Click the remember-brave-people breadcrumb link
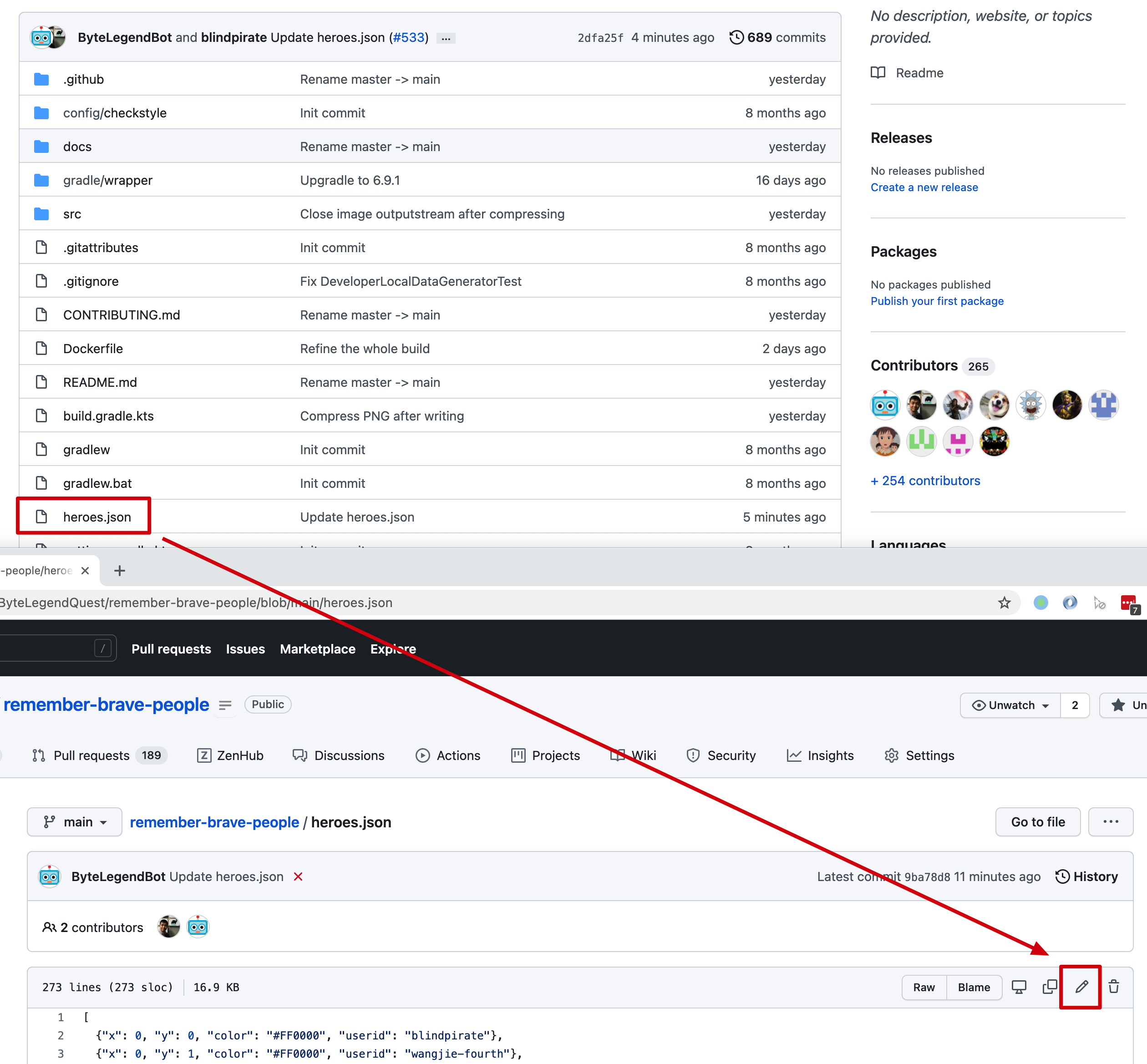Screen dimensions: 1147x1064 tap(214, 822)
